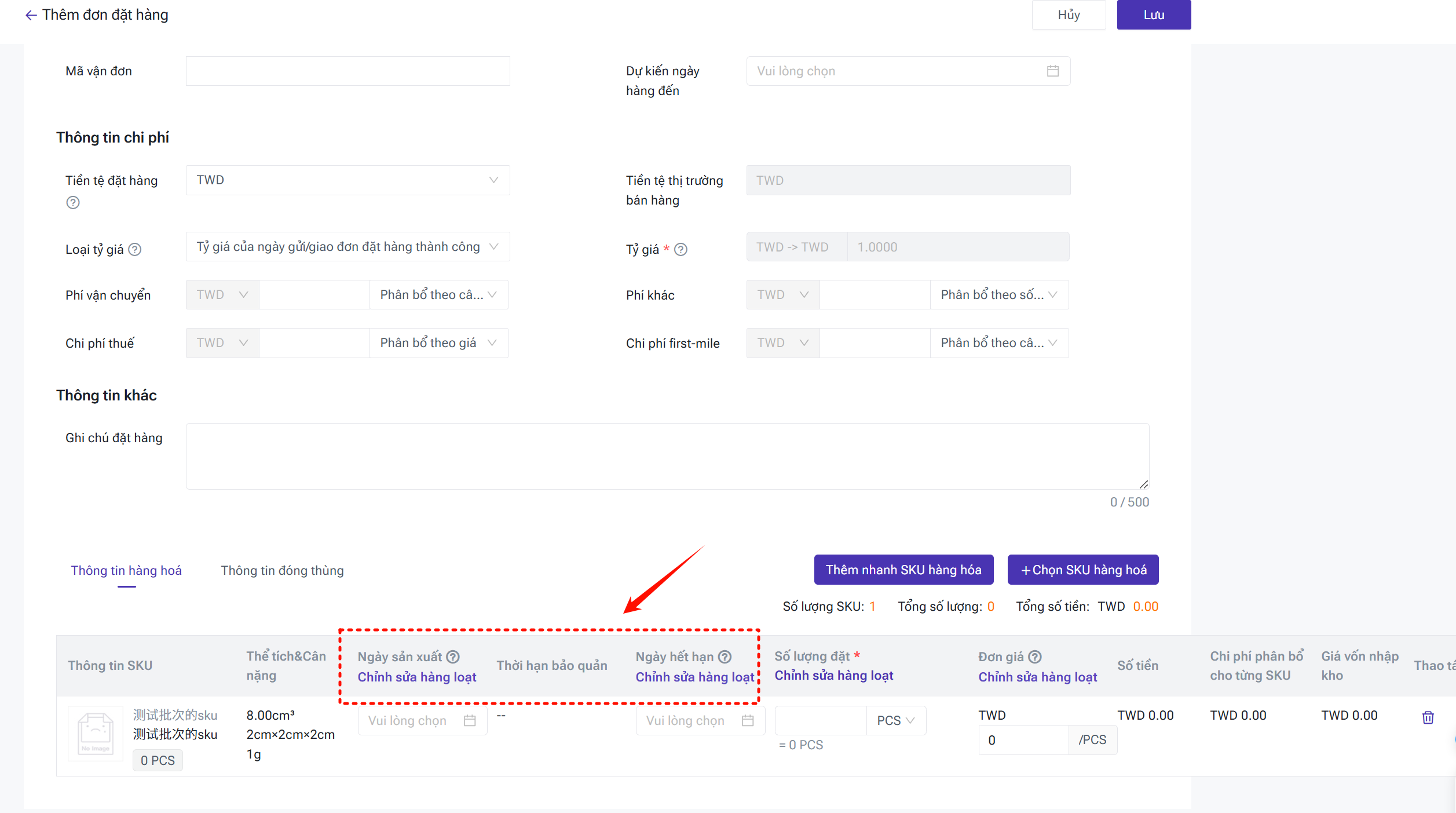
Task: Click the back arrow beside Thêm đơn đặt hàng
Action: click(31, 15)
